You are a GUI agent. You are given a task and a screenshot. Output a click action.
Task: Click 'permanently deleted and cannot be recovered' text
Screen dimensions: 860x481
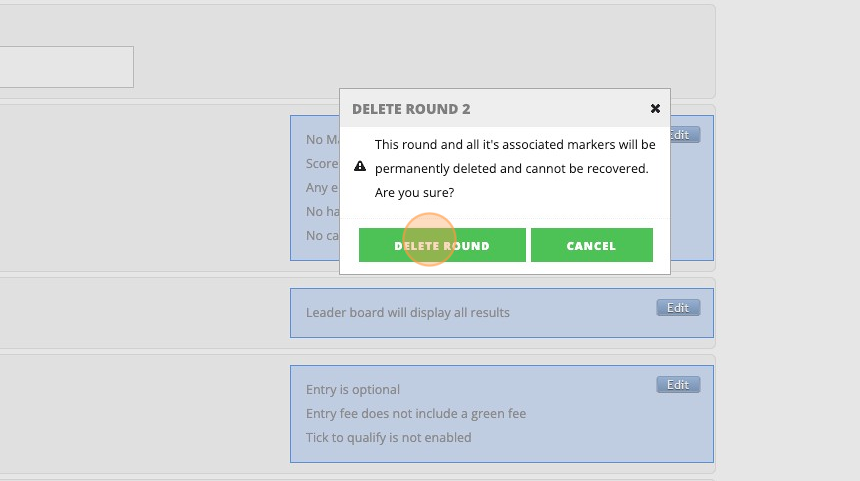(x=511, y=168)
